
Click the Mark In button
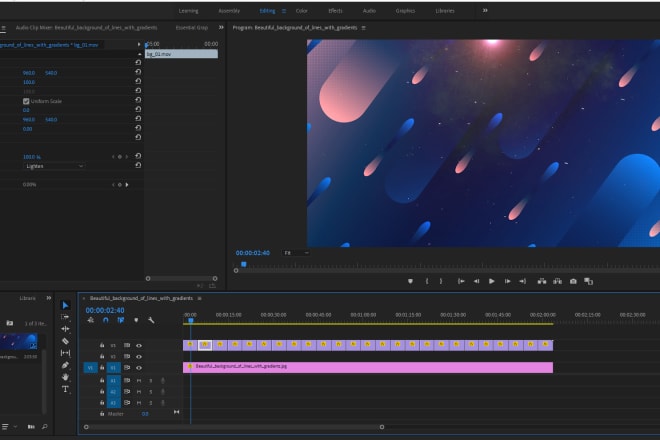coord(427,281)
